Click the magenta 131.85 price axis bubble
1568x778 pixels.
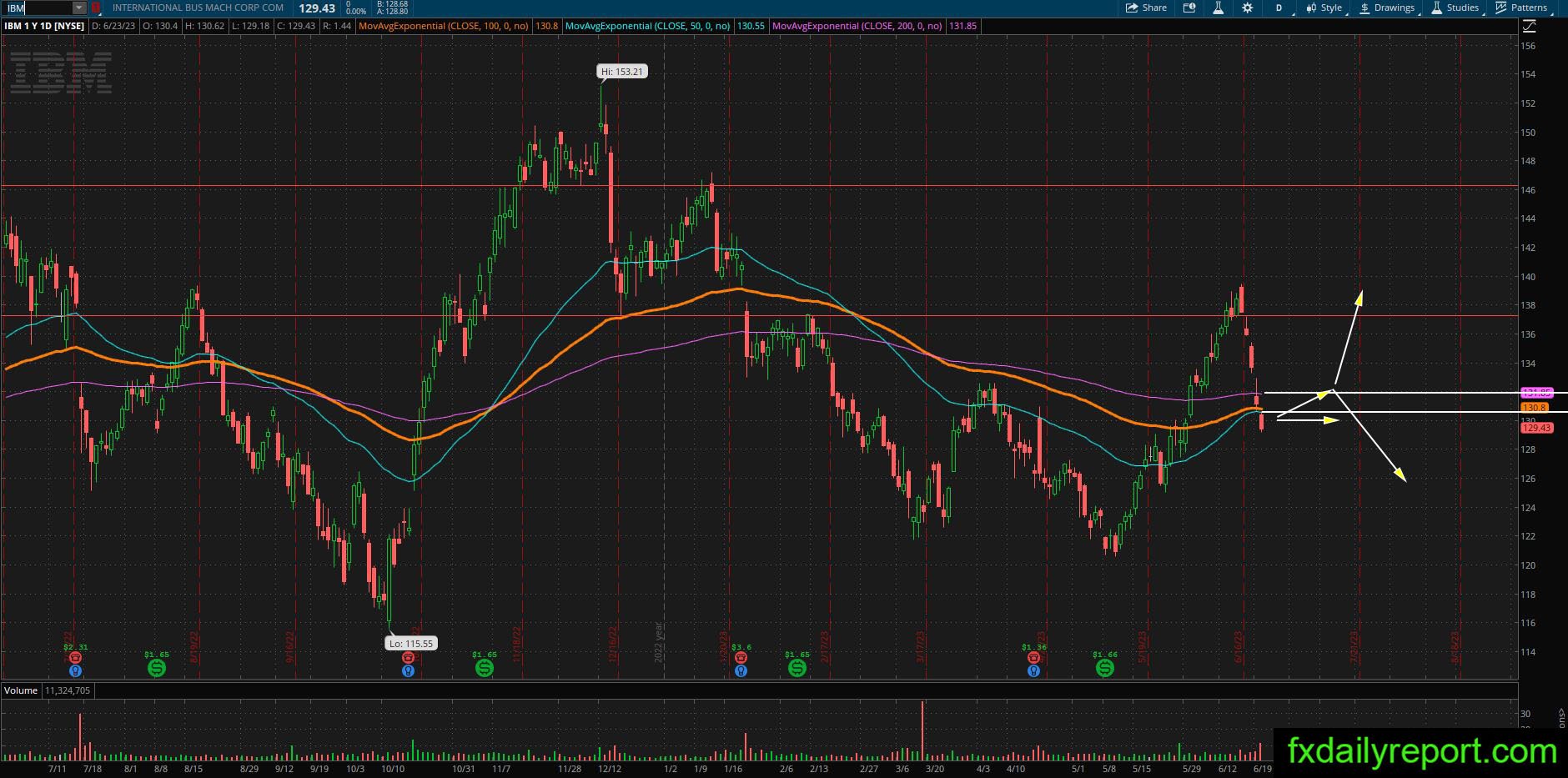[1536, 393]
